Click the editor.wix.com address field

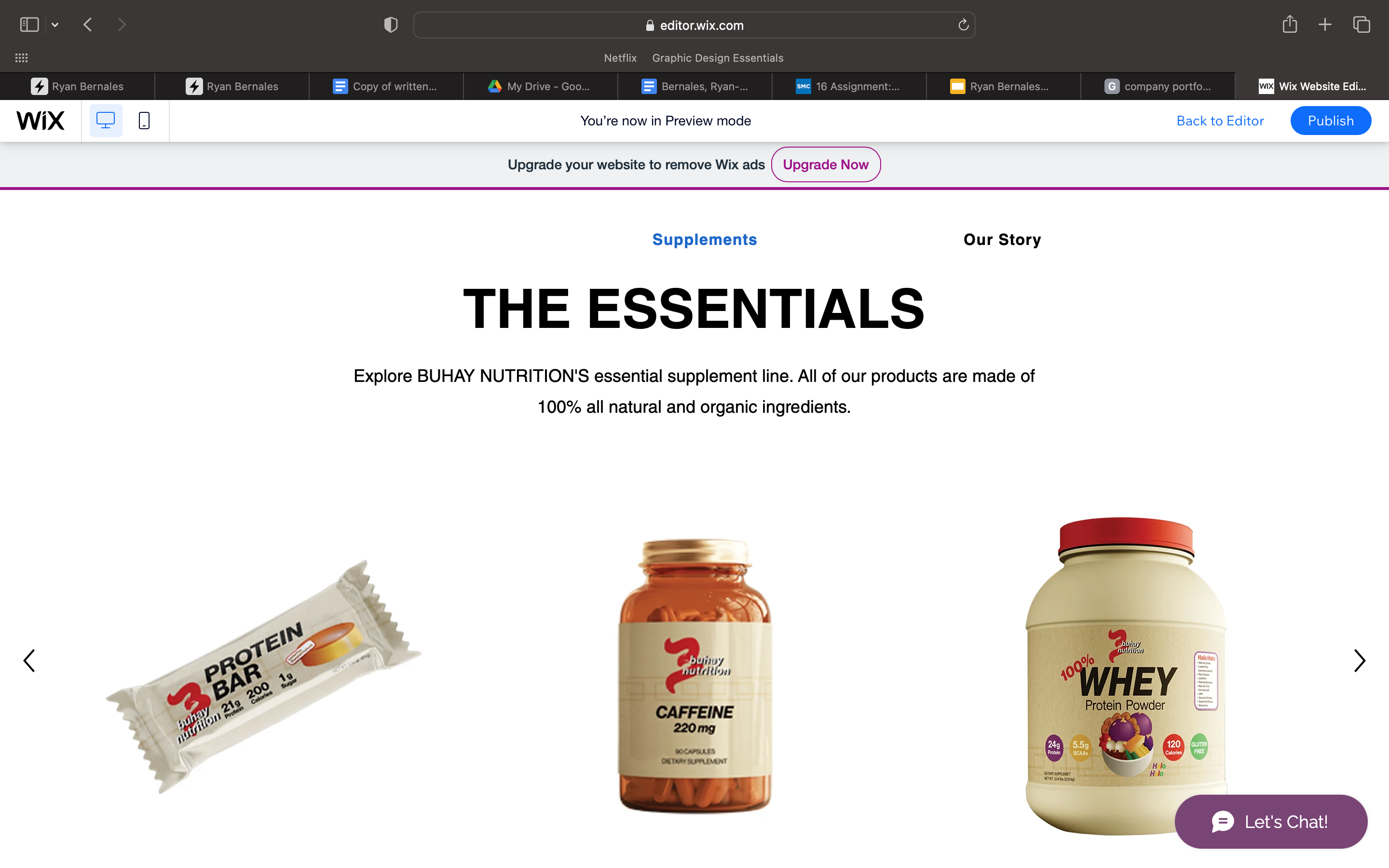[x=694, y=25]
